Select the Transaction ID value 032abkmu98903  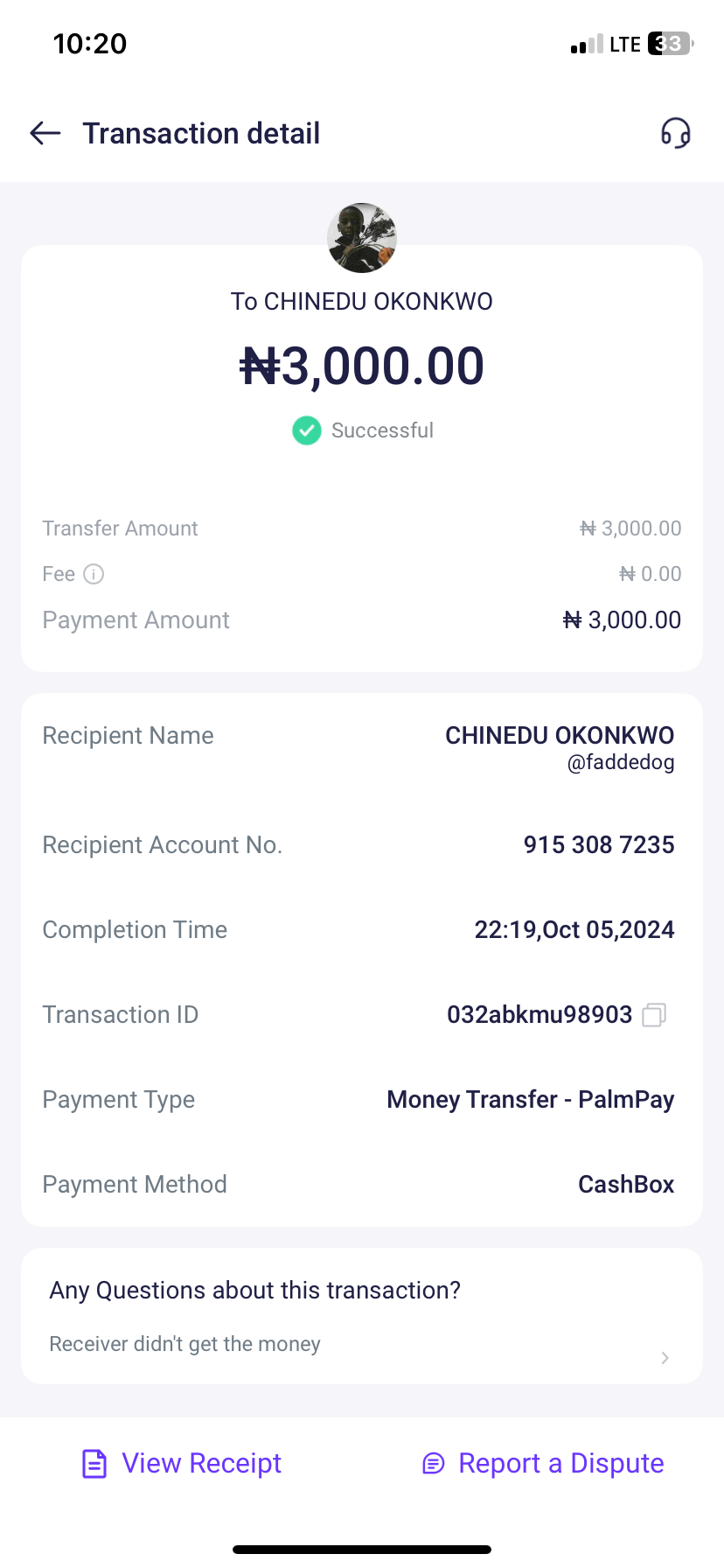click(x=540, y=1014)
